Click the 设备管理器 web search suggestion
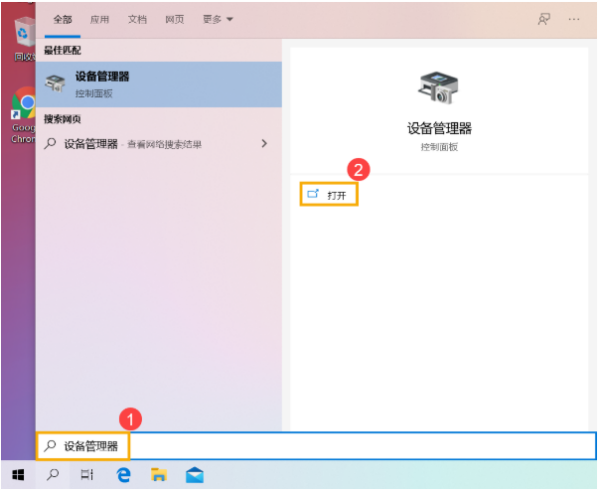 [159, 144]
